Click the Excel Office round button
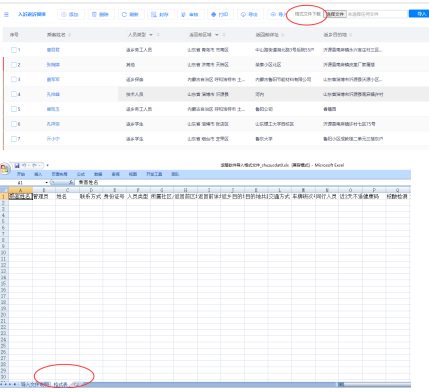The image size is (429, 392). 5,168
